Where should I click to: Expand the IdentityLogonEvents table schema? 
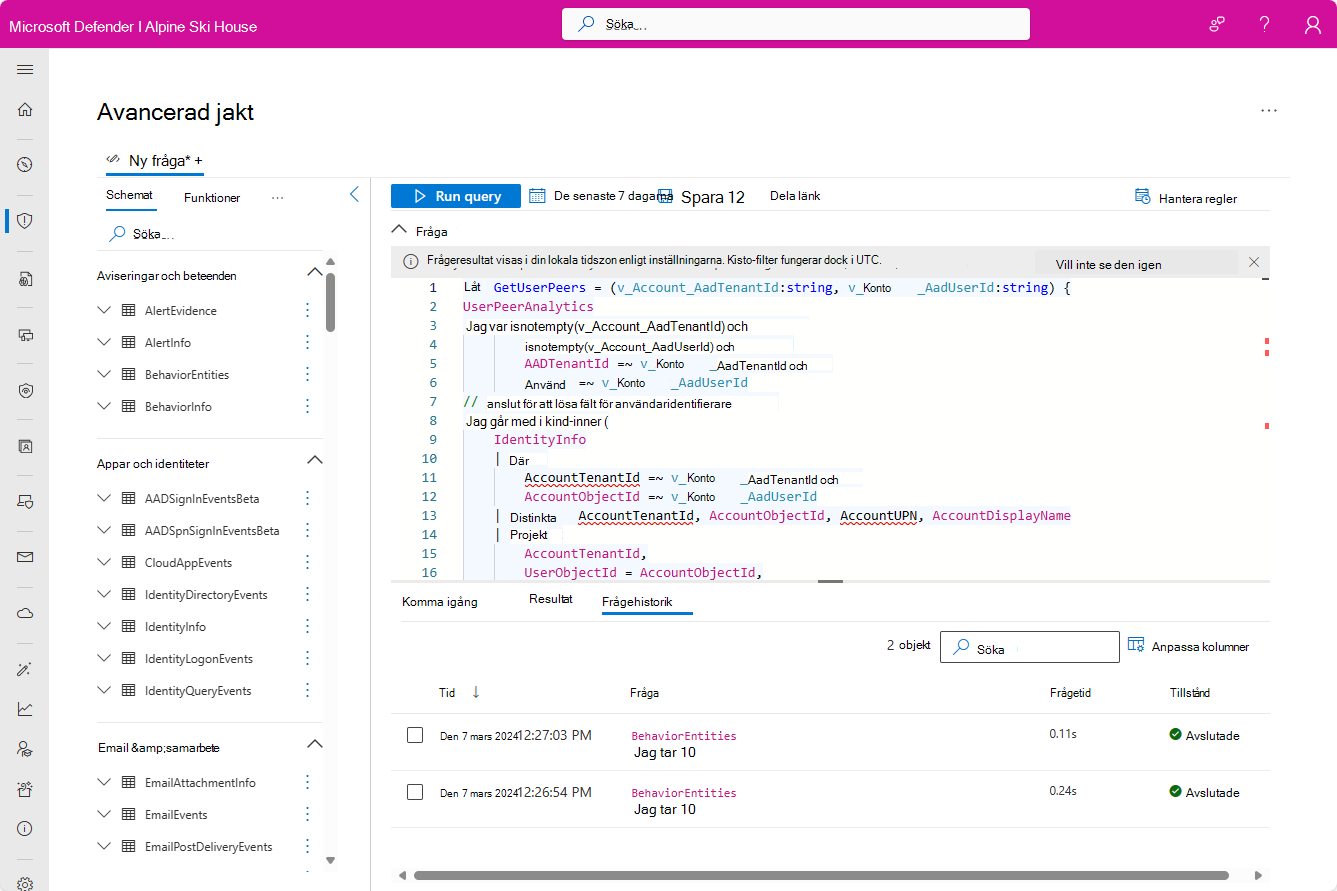[x=105, y=658]
